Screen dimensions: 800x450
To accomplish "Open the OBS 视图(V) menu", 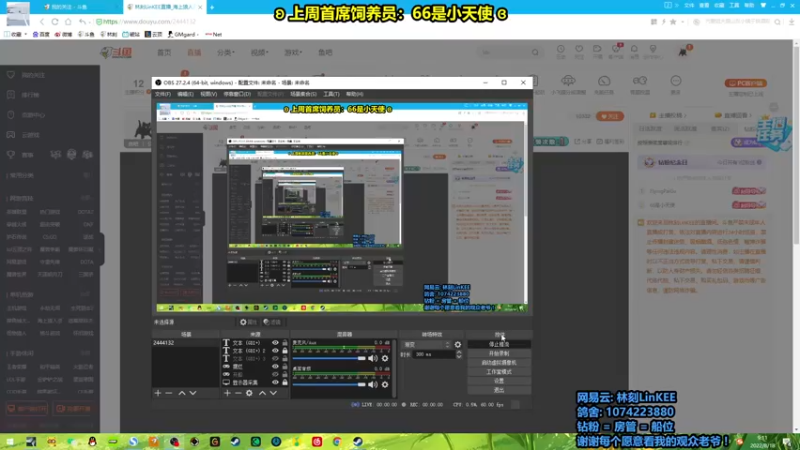I will click(208, 94).
